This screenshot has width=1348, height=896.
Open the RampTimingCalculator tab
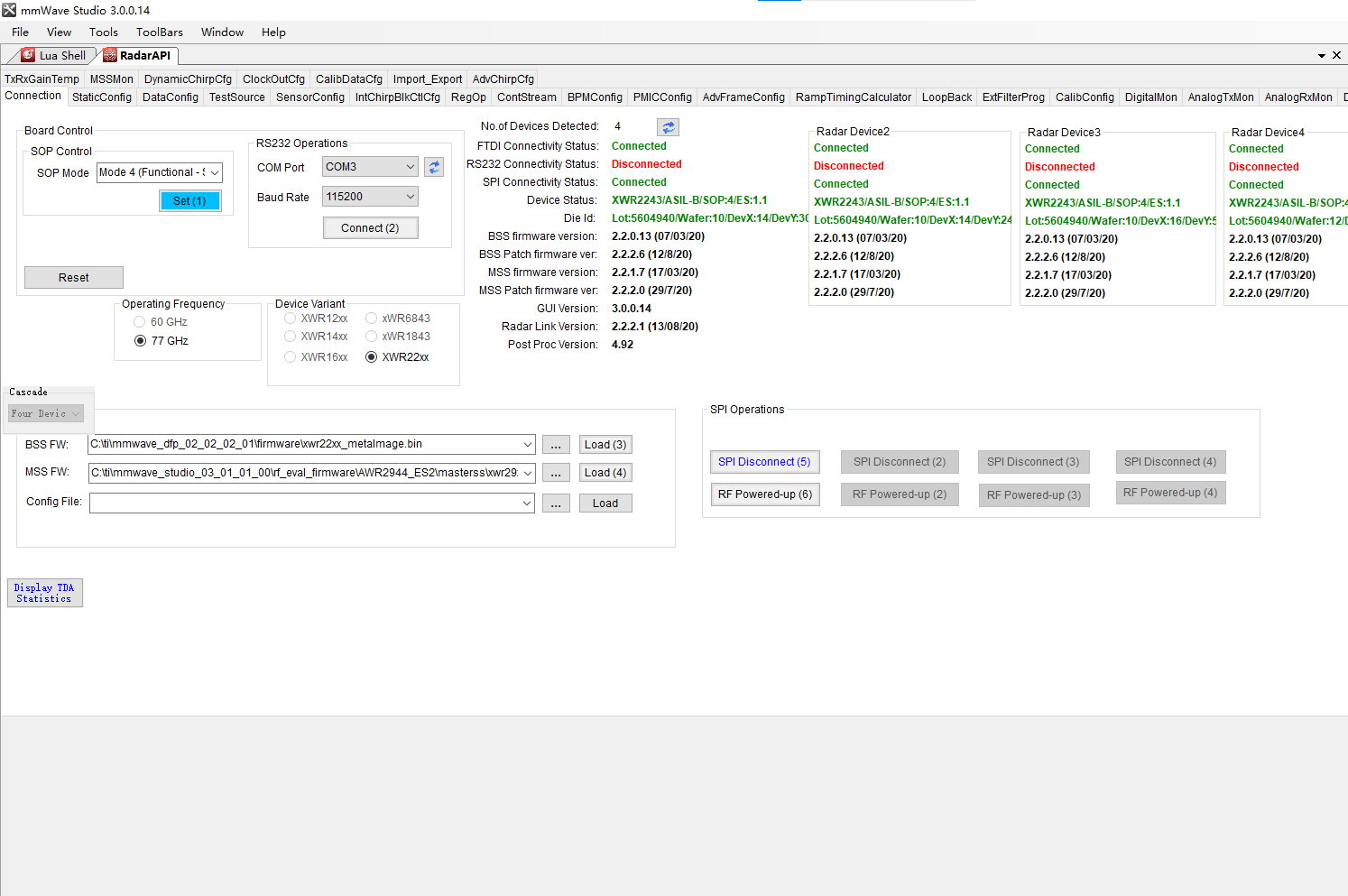tap(854, 97)
